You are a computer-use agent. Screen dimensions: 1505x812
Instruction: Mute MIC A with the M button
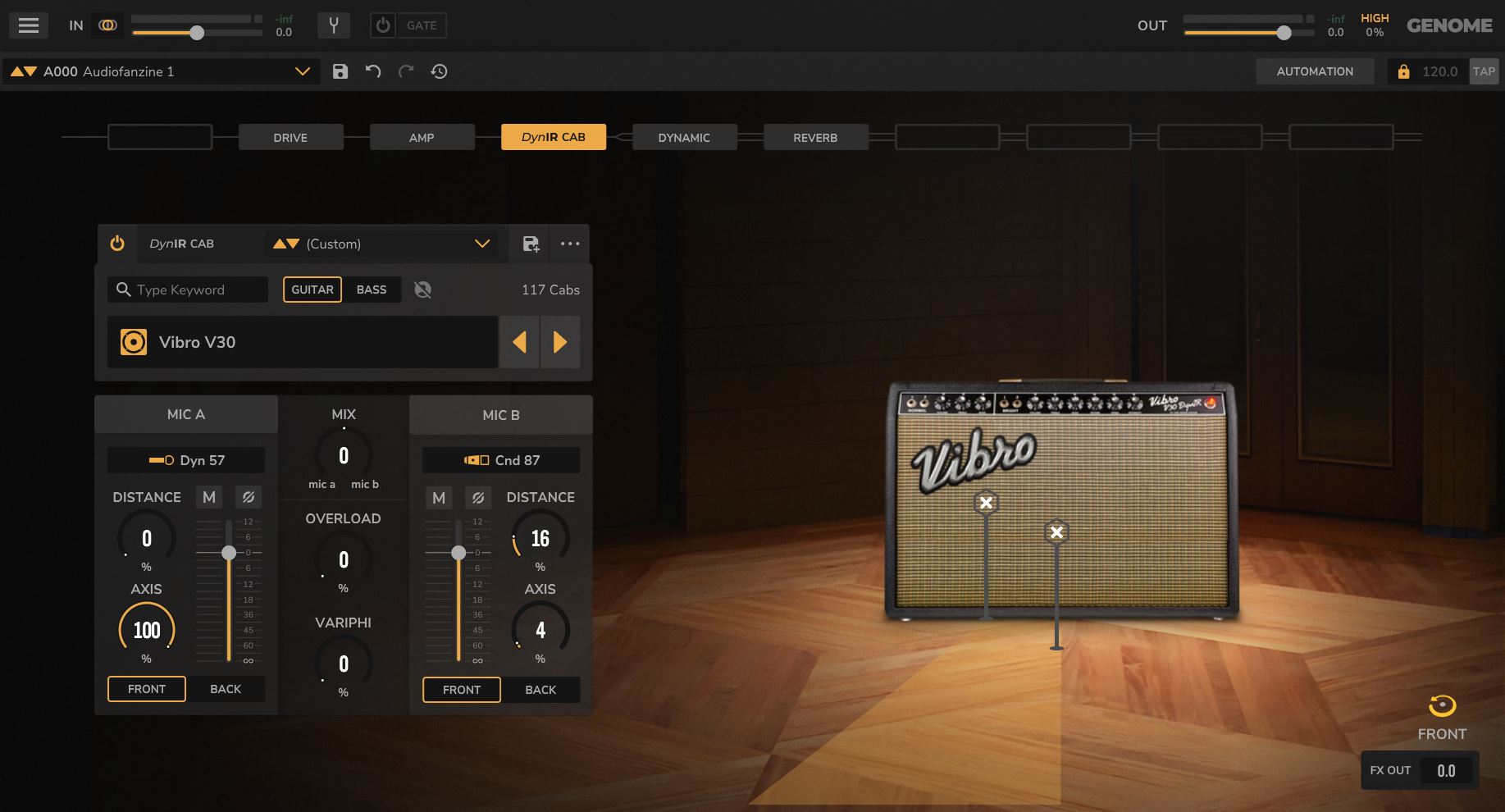click(209, 497)
